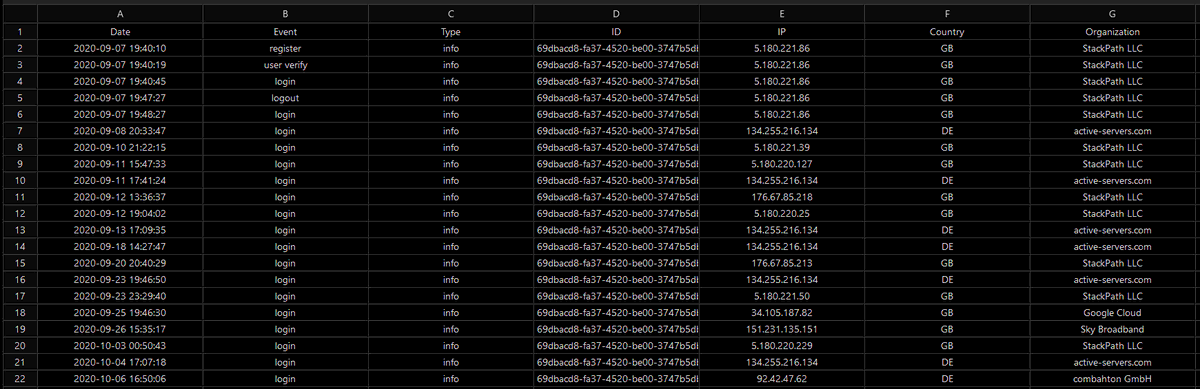Screen dimensions: 1200x389
Task: Select StackPath LLC cell in row 2
Action: tap(1112, 48)
